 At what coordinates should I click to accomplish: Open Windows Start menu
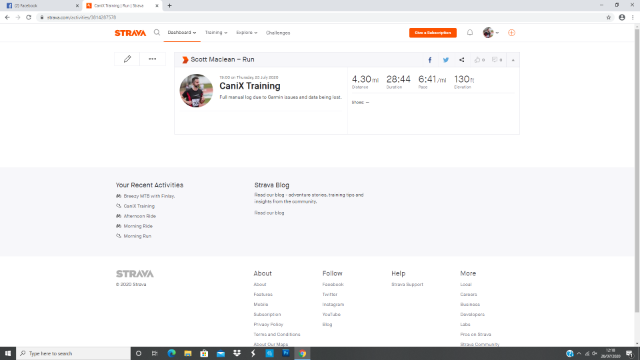(x=8, y=353)
